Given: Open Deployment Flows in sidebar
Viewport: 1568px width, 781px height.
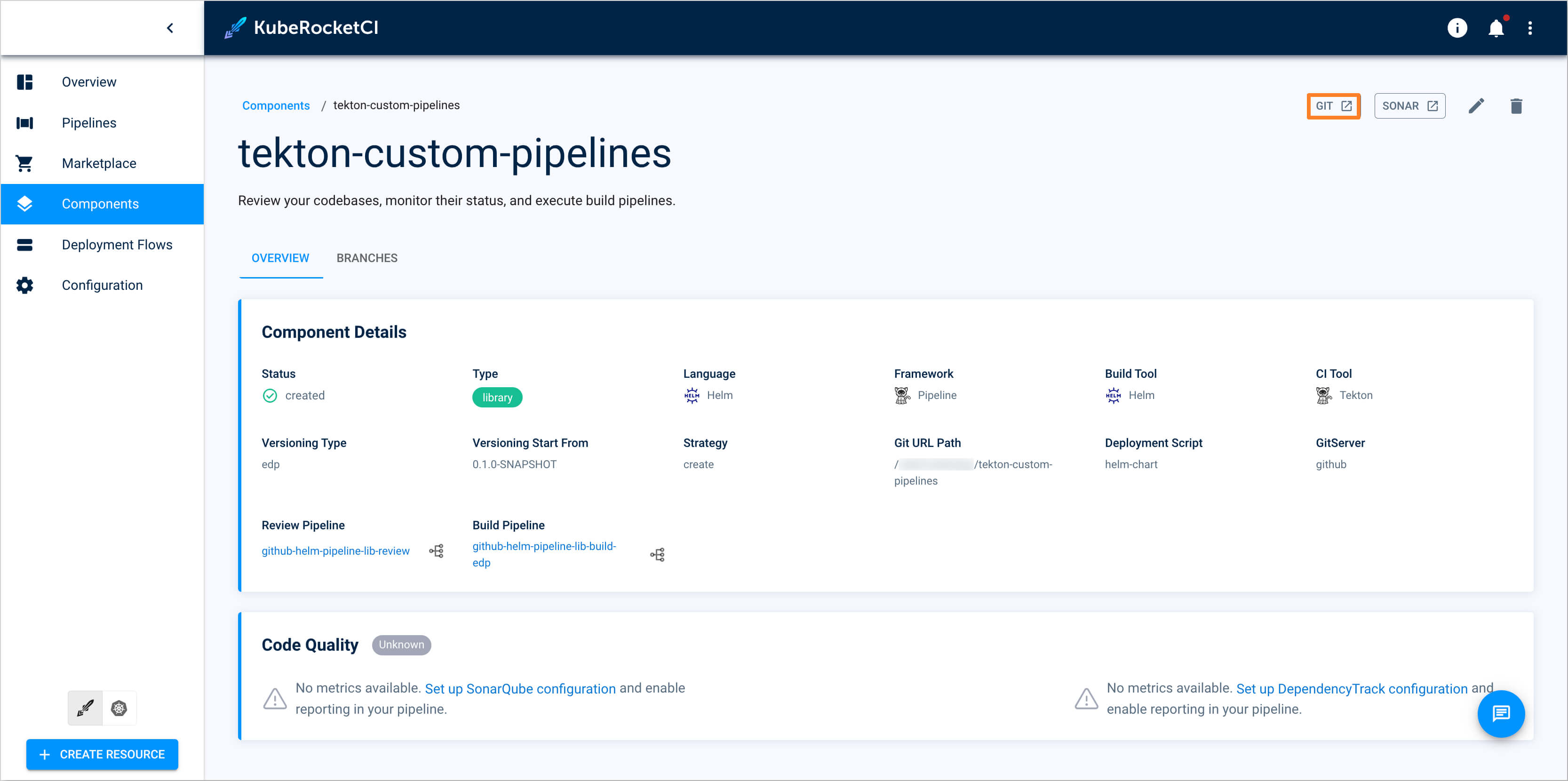Looking at the screenshot, I should tap(118, 244).
